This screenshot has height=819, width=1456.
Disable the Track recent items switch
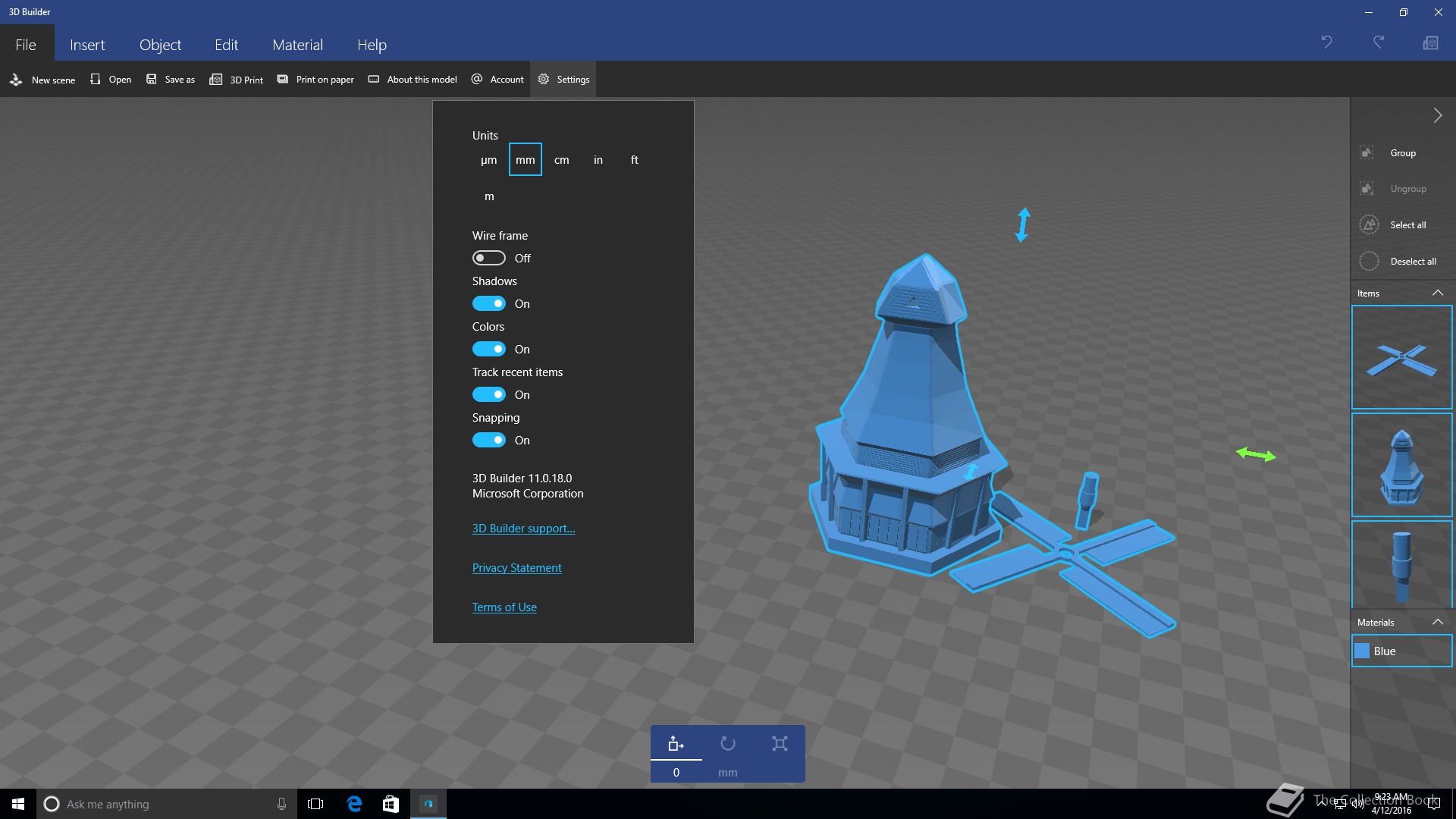pos(489,394)
